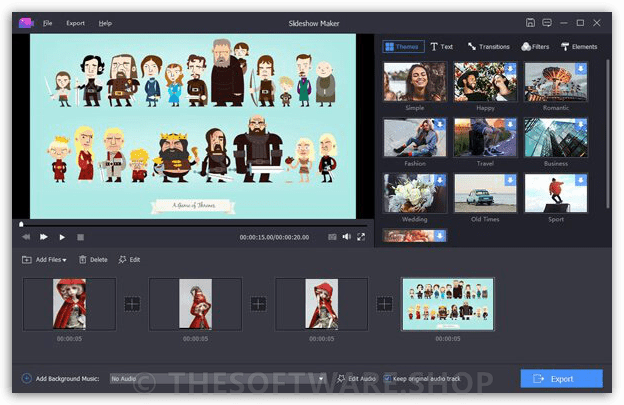Enter fullscreen preview mode

point(361,237)
